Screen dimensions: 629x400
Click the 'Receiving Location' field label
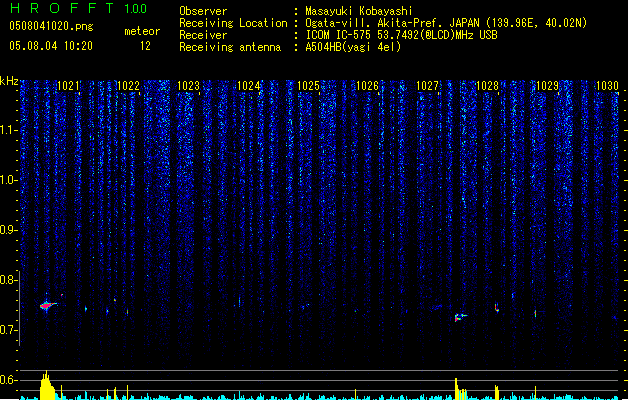tap(233, 23)
